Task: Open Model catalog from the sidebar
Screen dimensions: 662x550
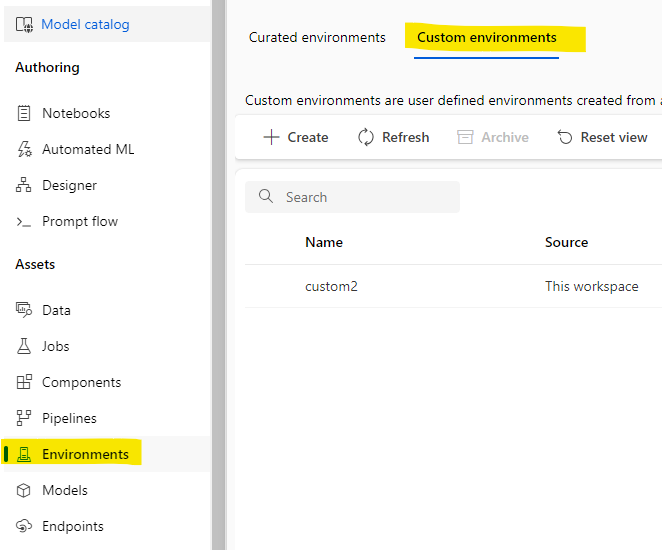Action: [x=85, y=24]
